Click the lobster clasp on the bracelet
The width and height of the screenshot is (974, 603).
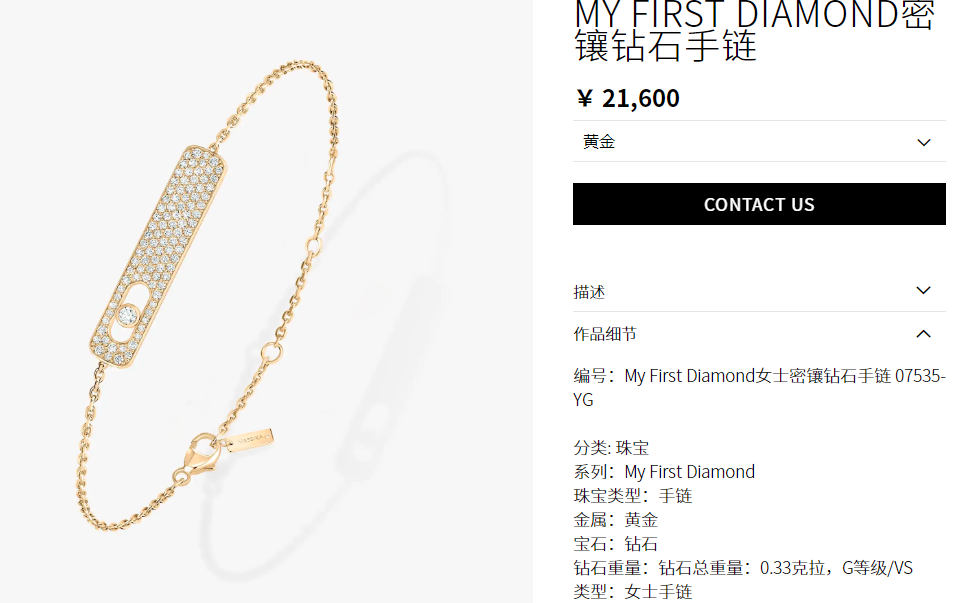click(201, 455)
